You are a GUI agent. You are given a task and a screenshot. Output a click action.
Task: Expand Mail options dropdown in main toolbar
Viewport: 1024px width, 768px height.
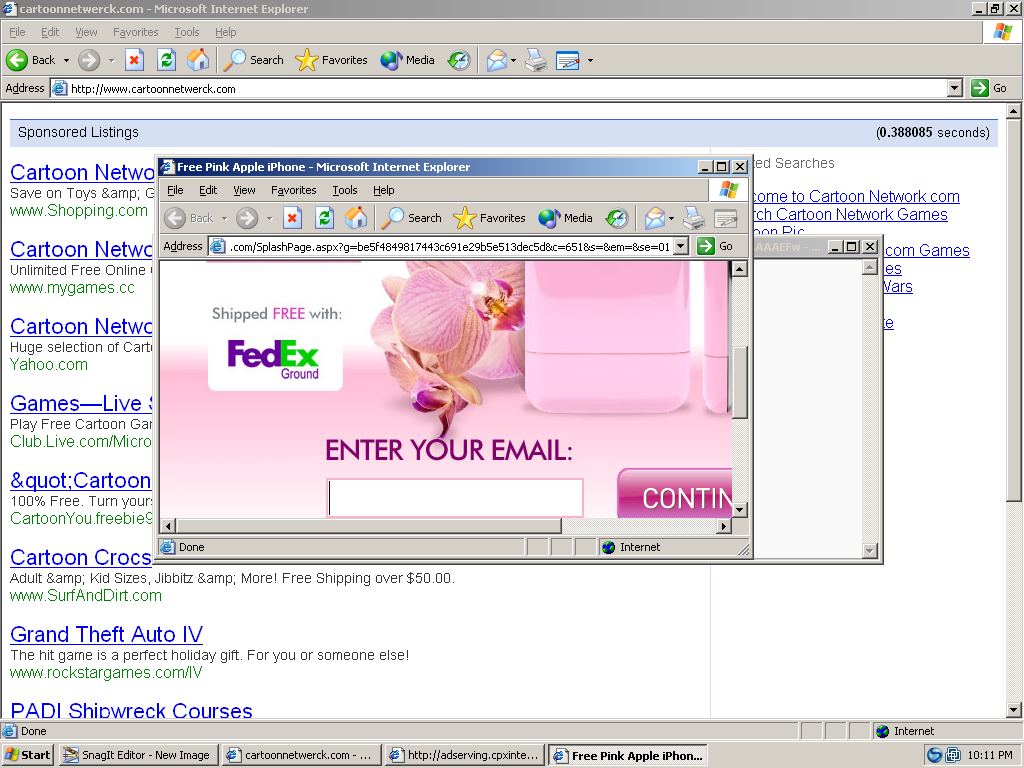pos(513,60)
